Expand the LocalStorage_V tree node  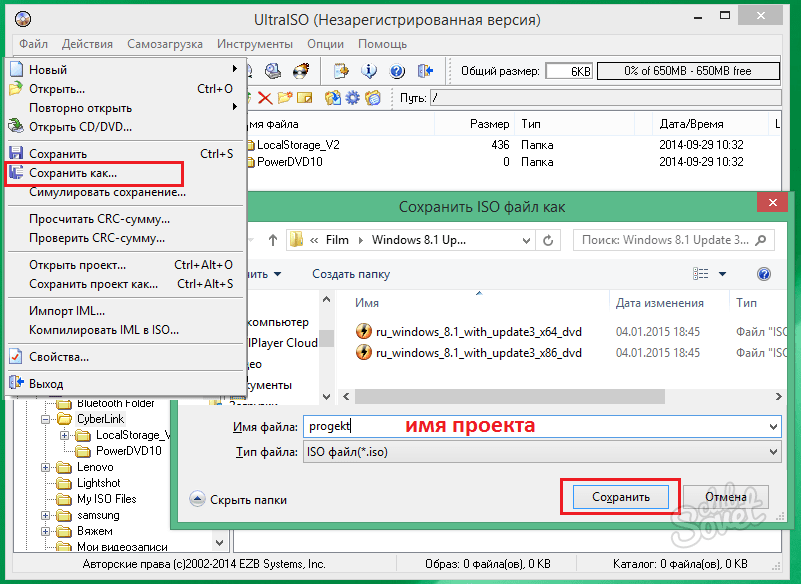pos(64,435)
